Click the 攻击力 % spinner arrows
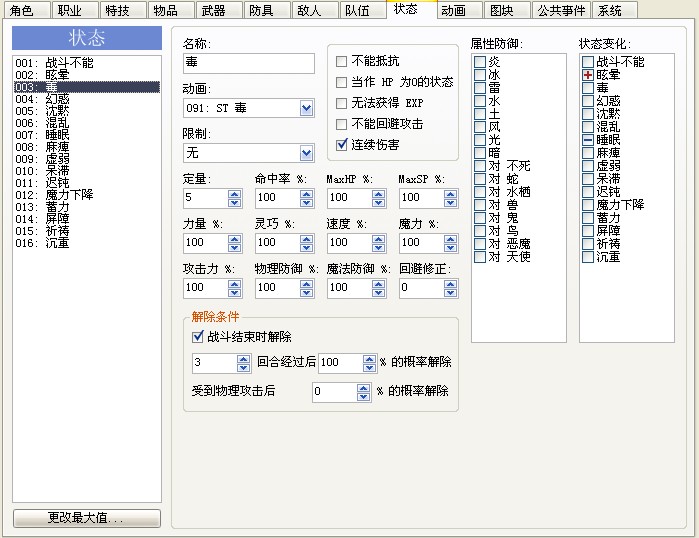Screen dimensions: 699x538 click(x=234, y=288)
